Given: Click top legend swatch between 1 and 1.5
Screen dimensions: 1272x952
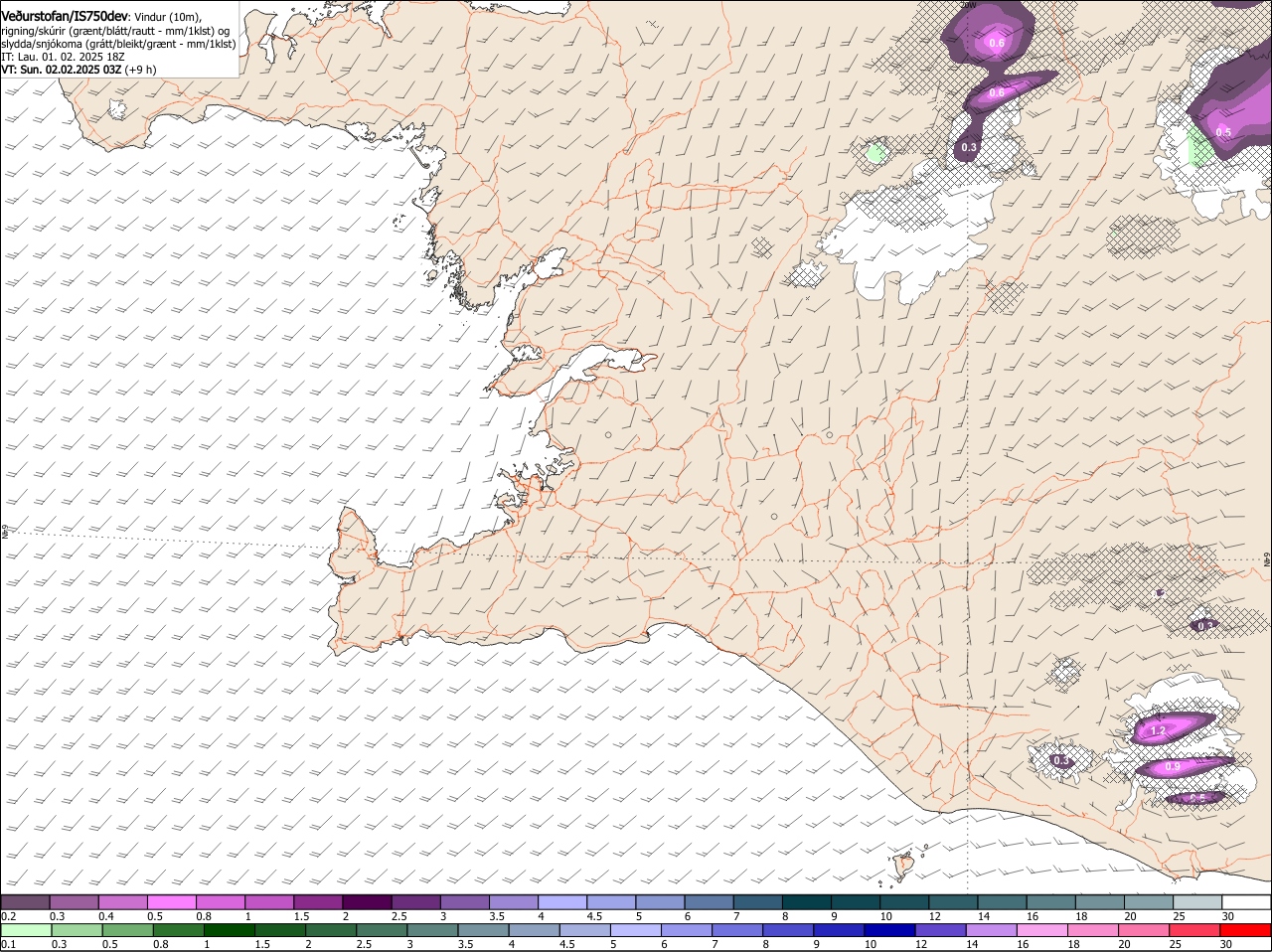Looking at the screenshot, I should (x=269, y=902).
